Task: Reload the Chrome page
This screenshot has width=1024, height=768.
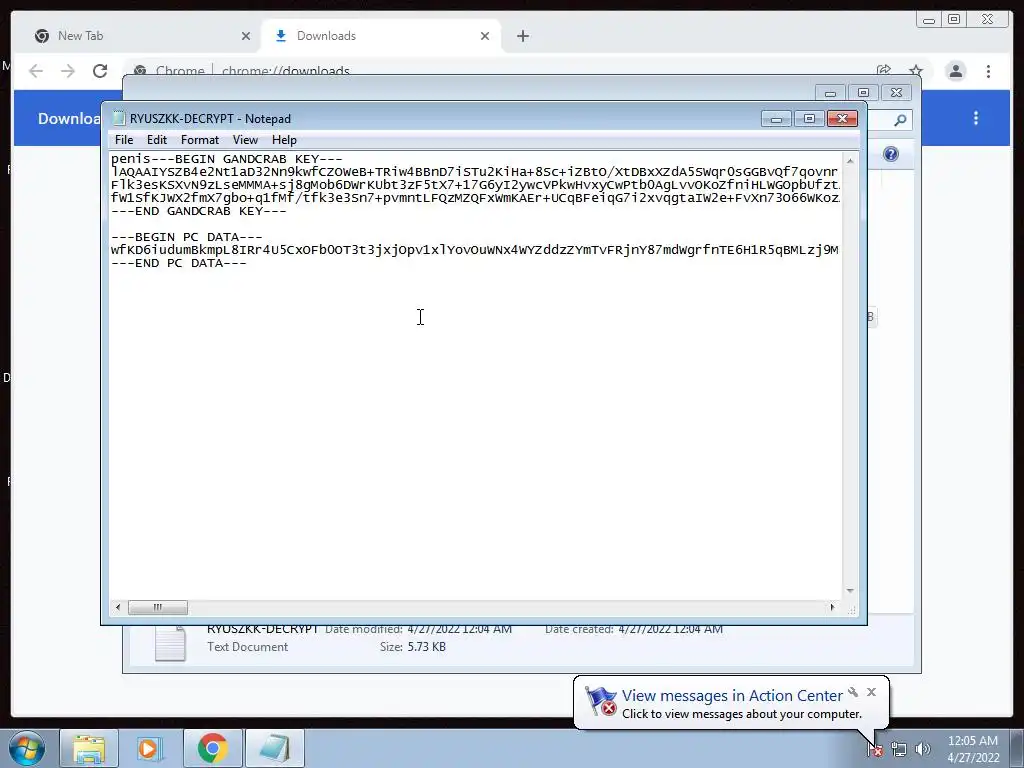Action: point(100,71)
